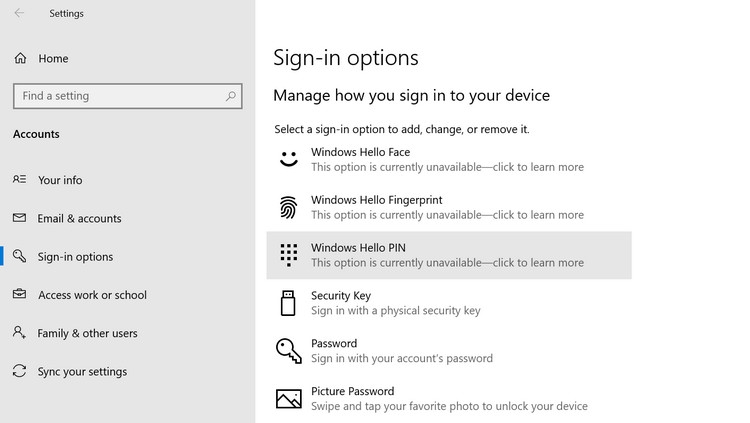Click the Picture Password image icon
This screenshot has width=750, height=423.
click(x=288, y=399)
